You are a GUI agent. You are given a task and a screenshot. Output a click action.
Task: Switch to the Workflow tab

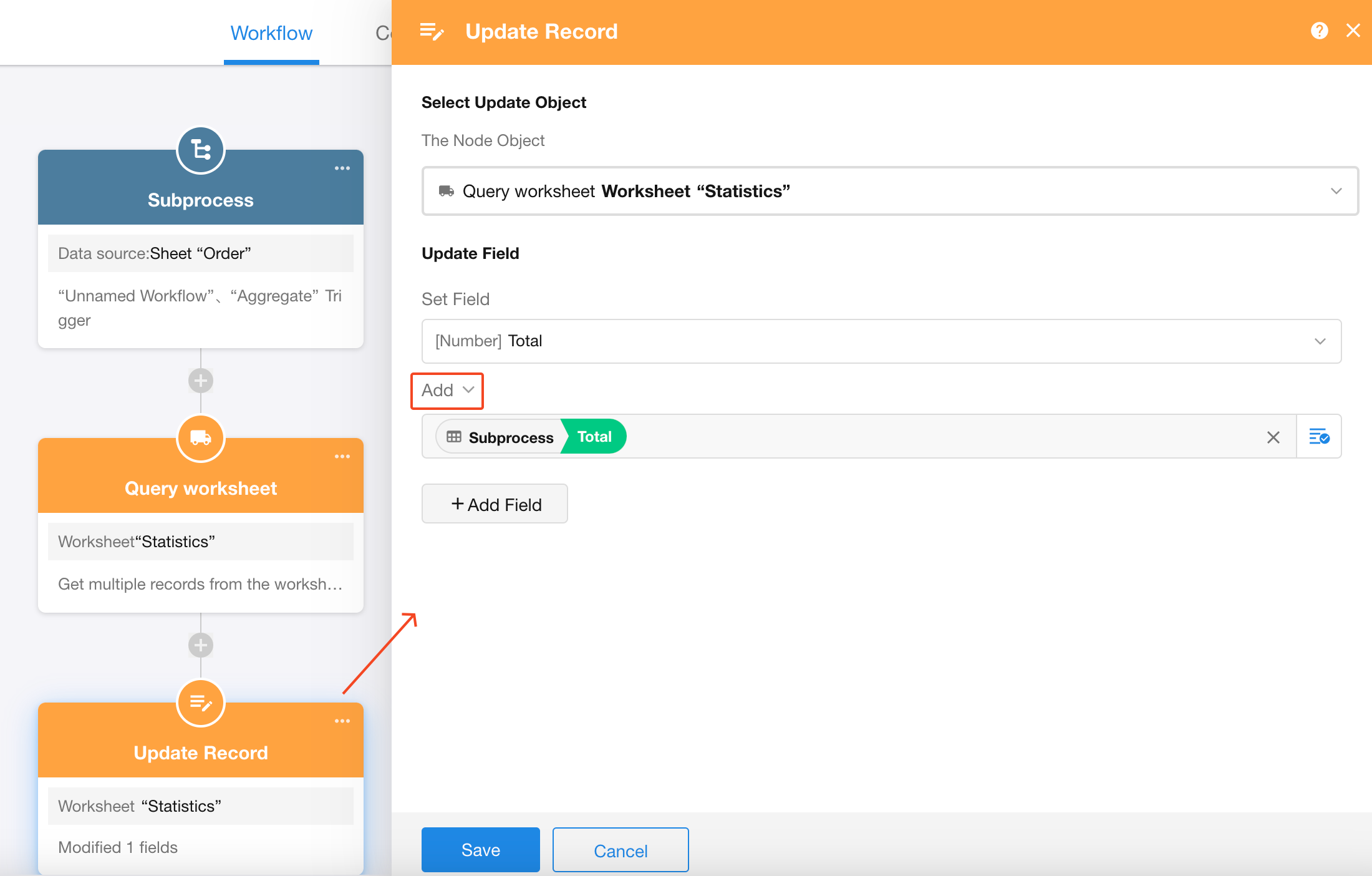click(271, 33)
